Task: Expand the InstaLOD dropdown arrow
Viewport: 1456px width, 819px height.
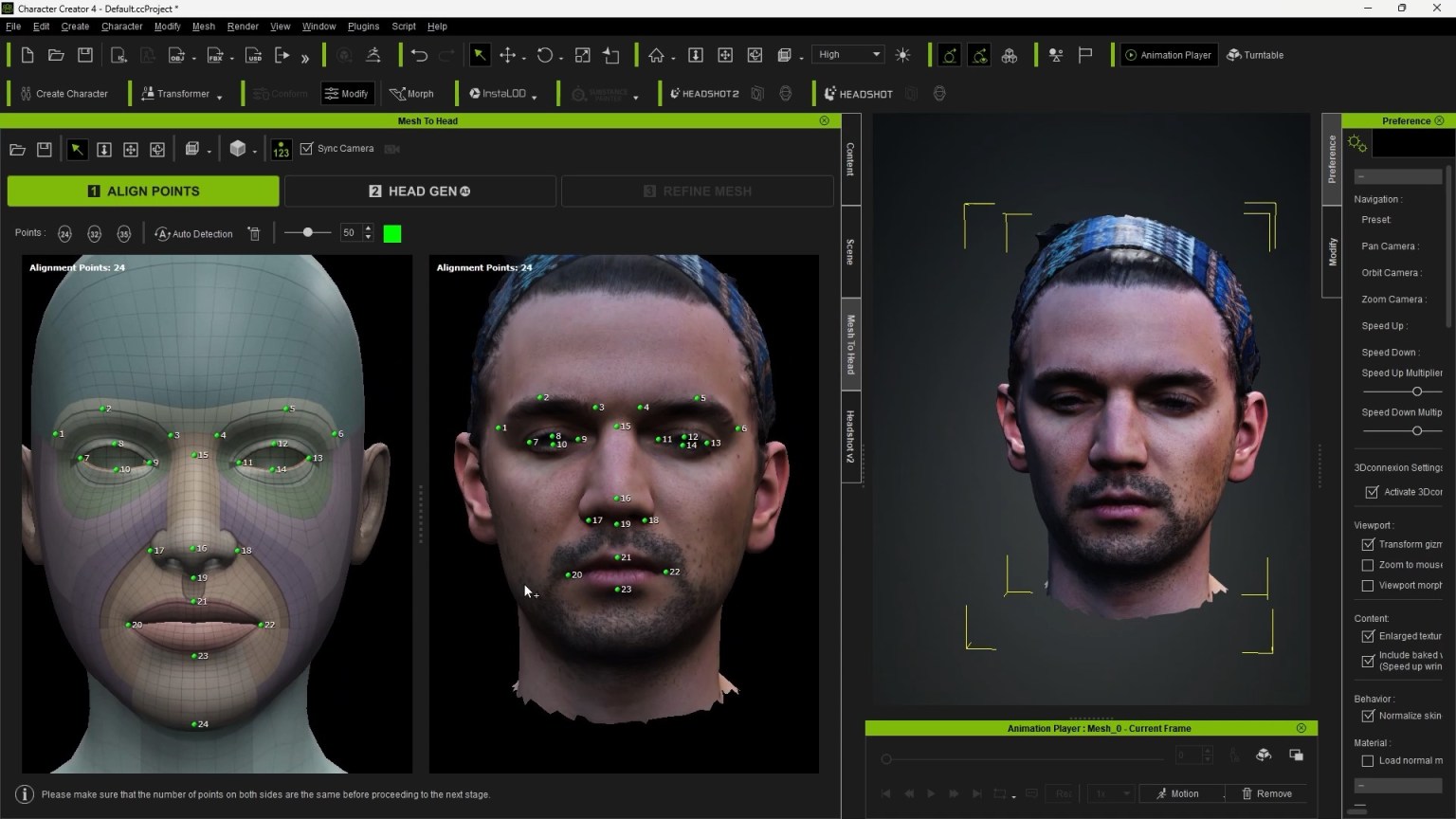Action: coord(535,96)
